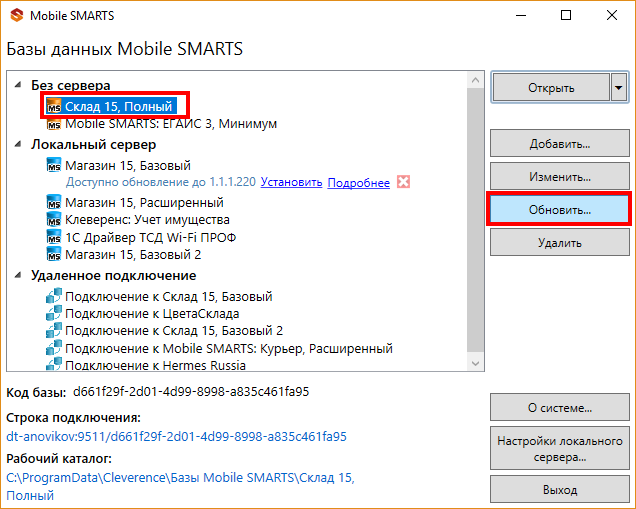Open the connection string link dt-anovikov:9511
The image size is (636, 509).
[176, 436]
